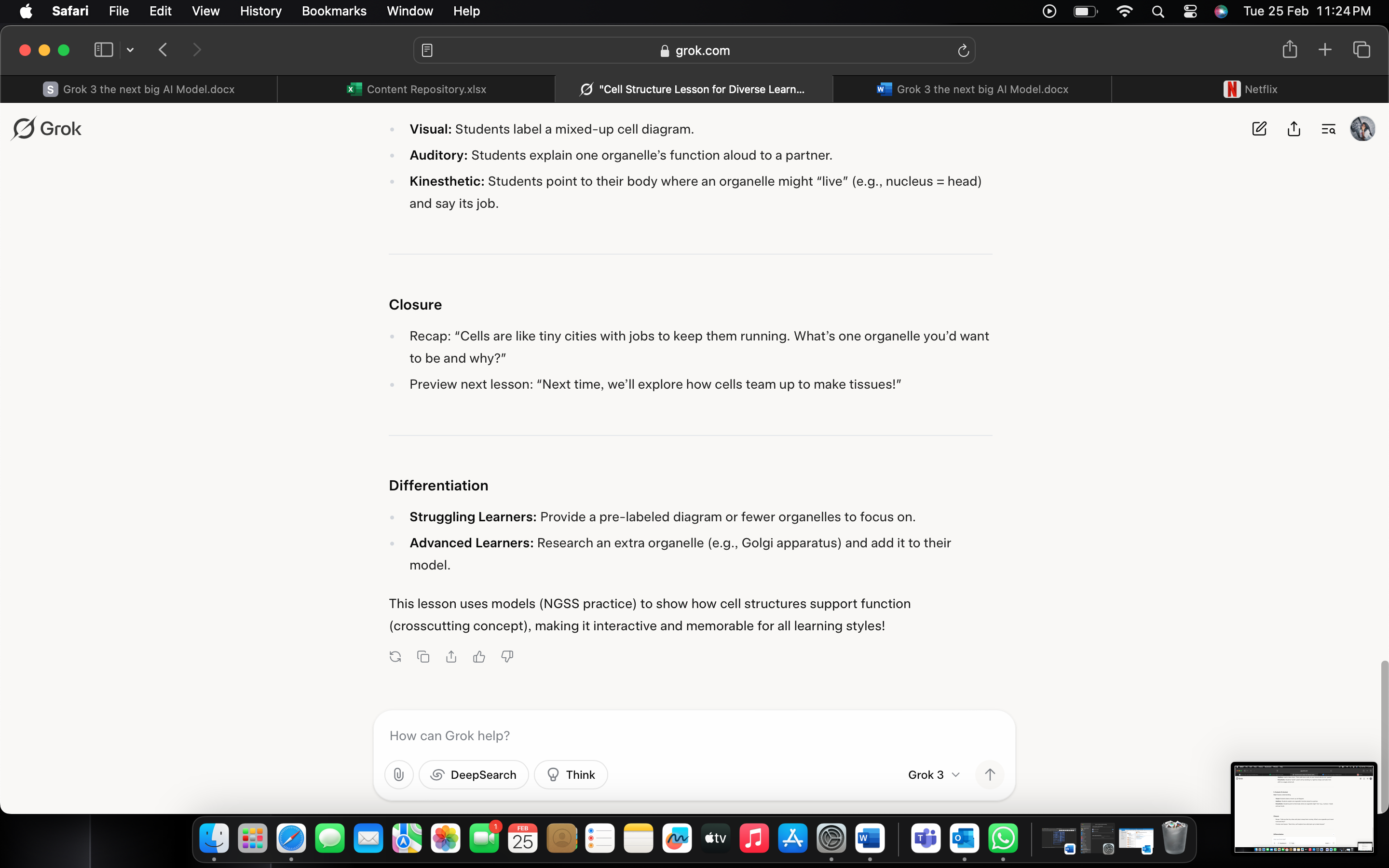This screenshot has height=868, width=1389.
Task: Open System Settings from the Dock
Action: 831,839
